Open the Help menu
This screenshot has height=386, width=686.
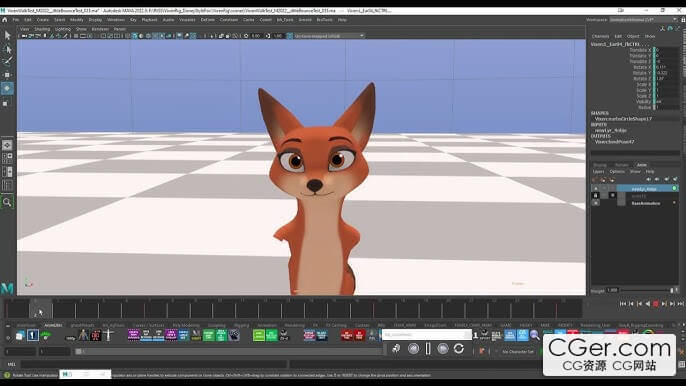(342, 20)
